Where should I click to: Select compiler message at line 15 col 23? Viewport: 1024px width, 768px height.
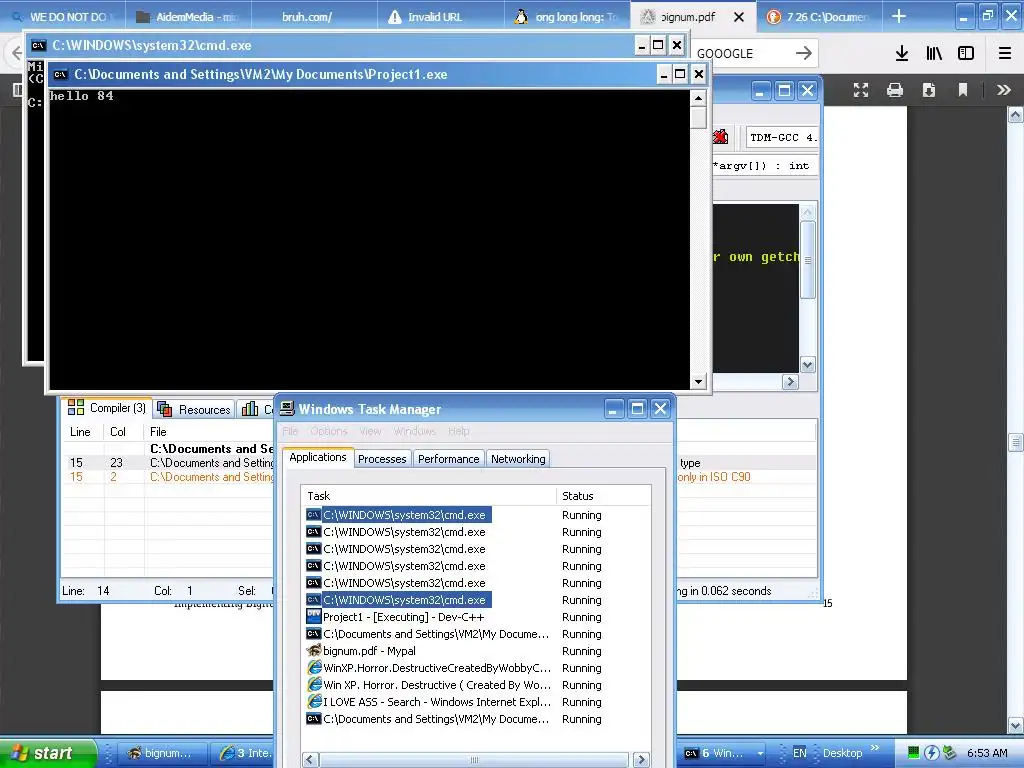168,462
